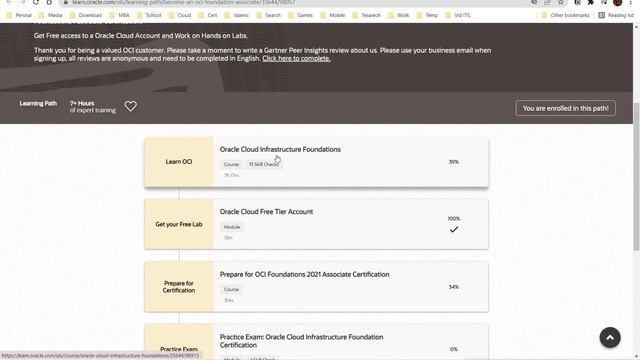Viewport: 640px width, 360px height.
Task: Click the Practice Exam step label
Action: (x=179, y=349)
